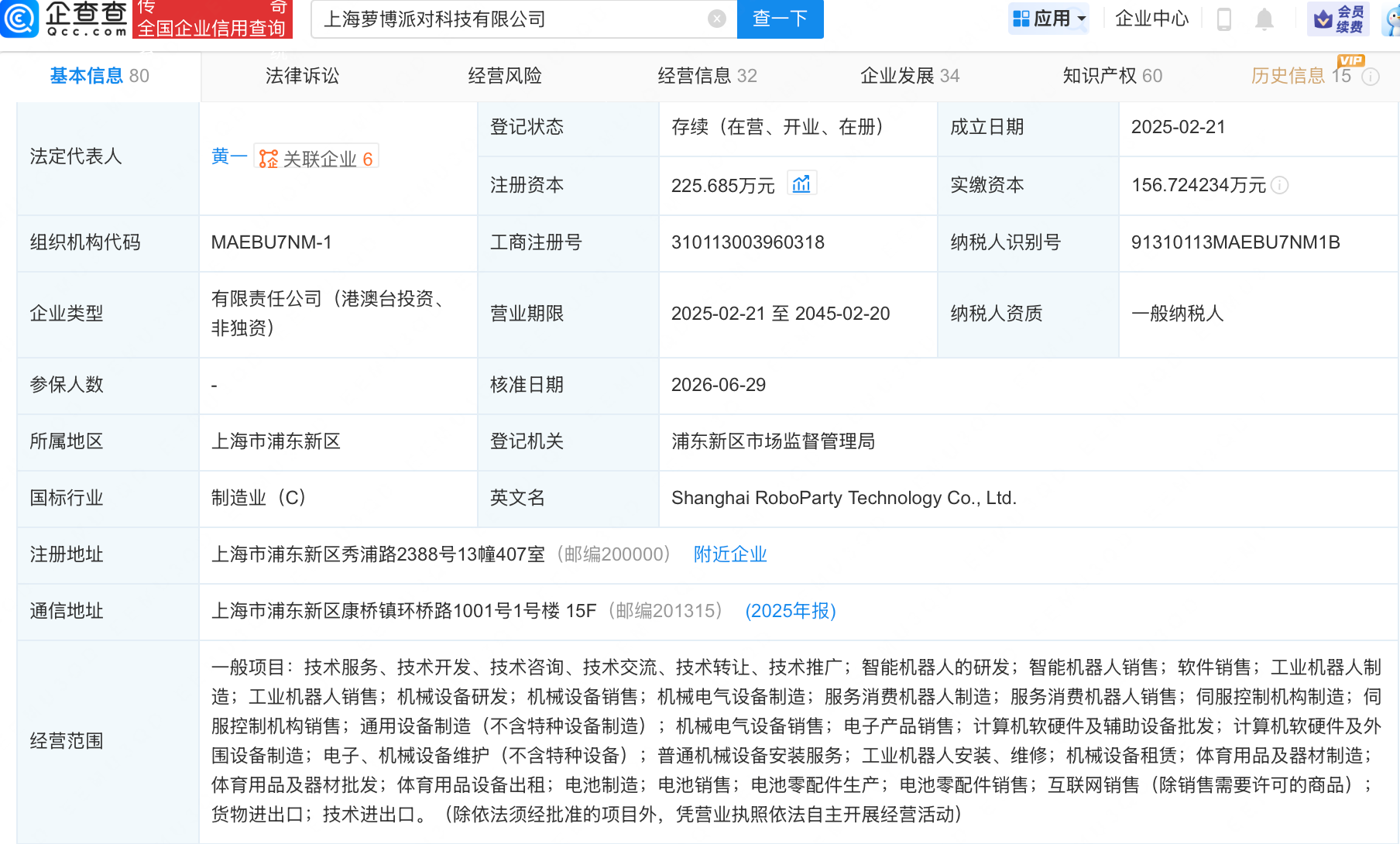Select the 一般纳税人 taxpayer qualification
The width and height of the screenshot is (1400, 844).
[x=1178, y=314]
